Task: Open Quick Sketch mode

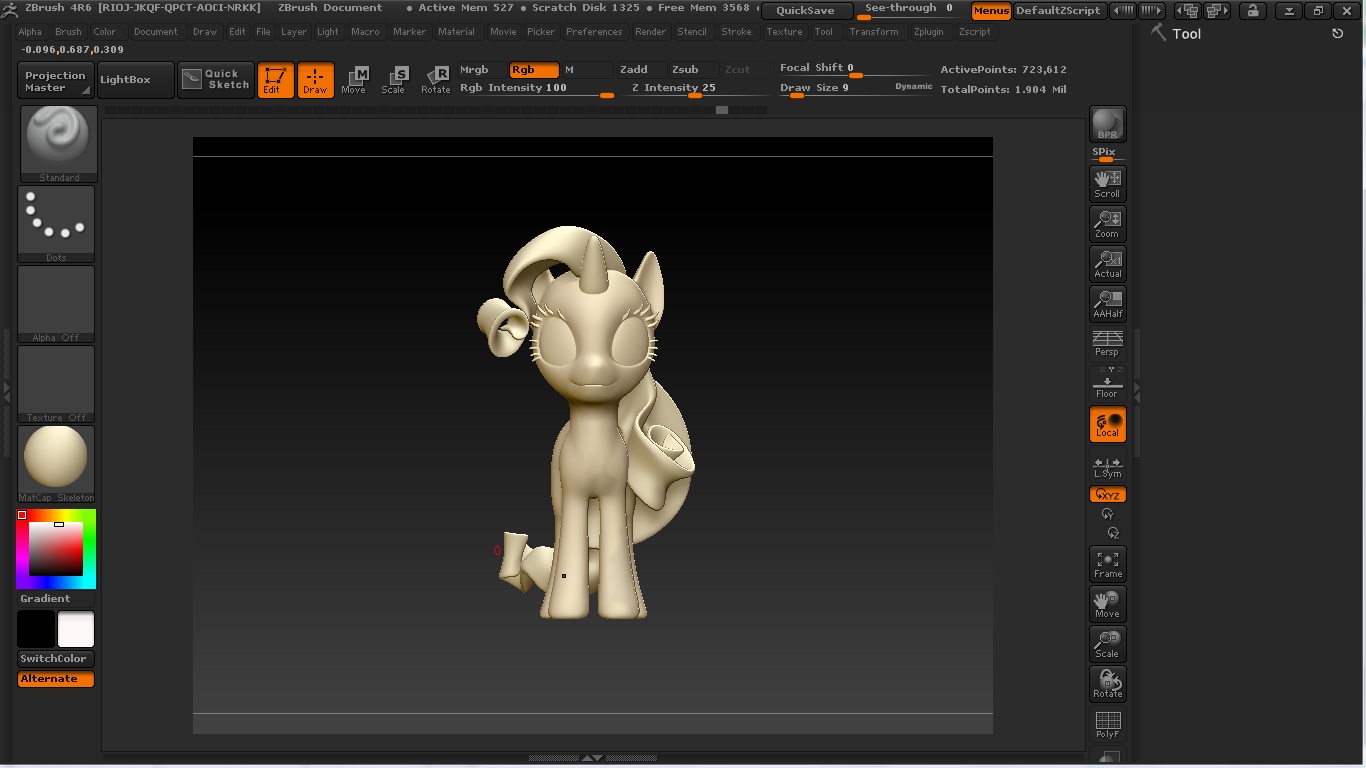Action: pyautogui.click(x=216, y=80)
